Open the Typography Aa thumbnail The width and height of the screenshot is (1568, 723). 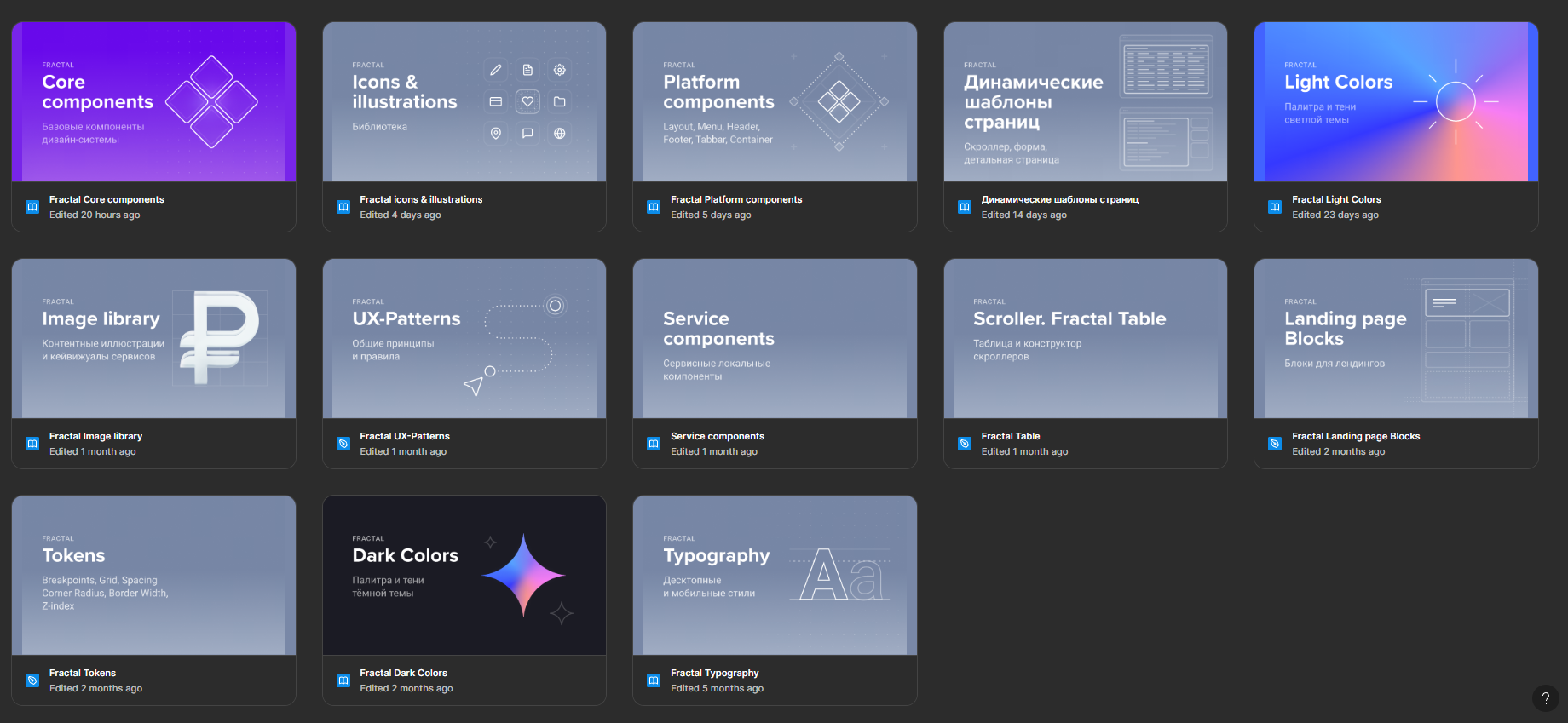775,576
